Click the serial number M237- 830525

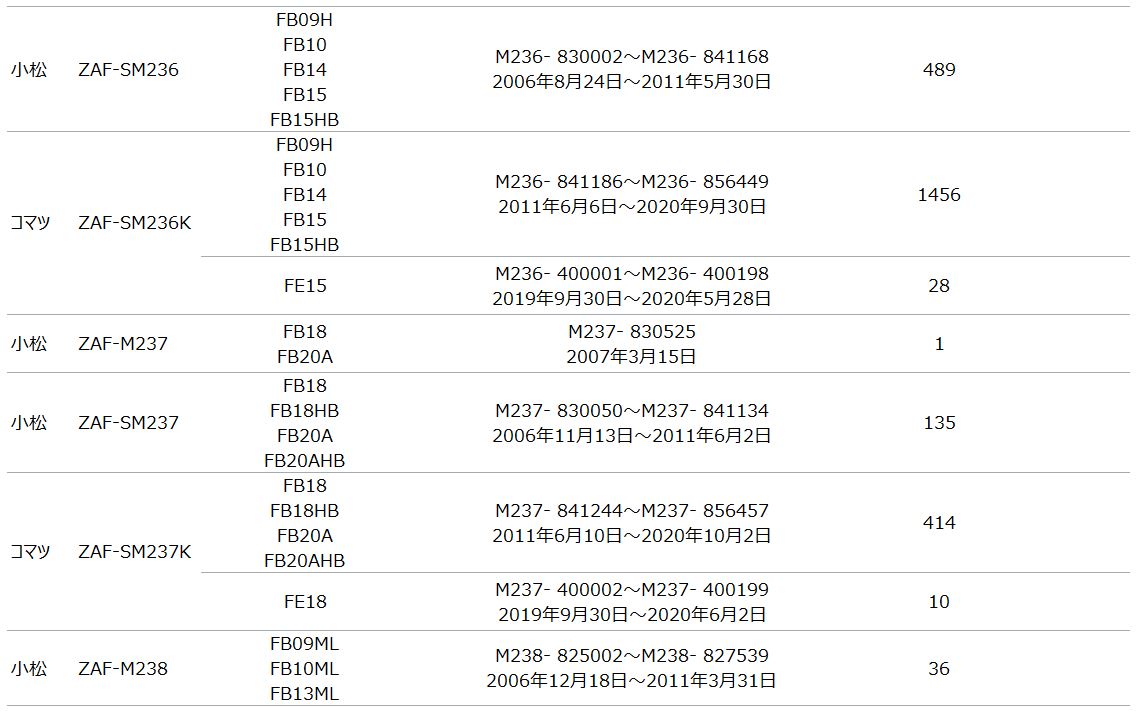point(632,331)
